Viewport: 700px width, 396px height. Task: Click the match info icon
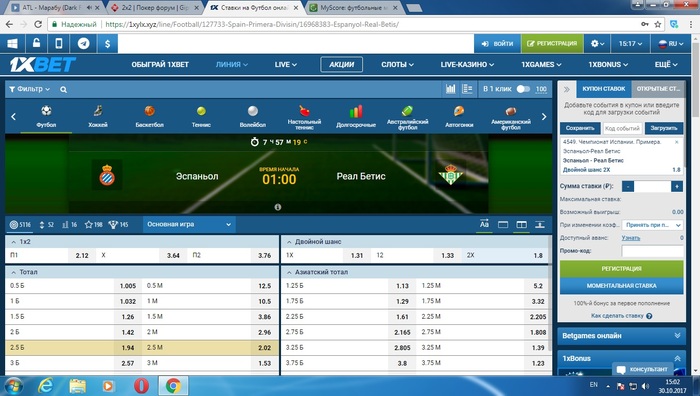coord(278,207)
